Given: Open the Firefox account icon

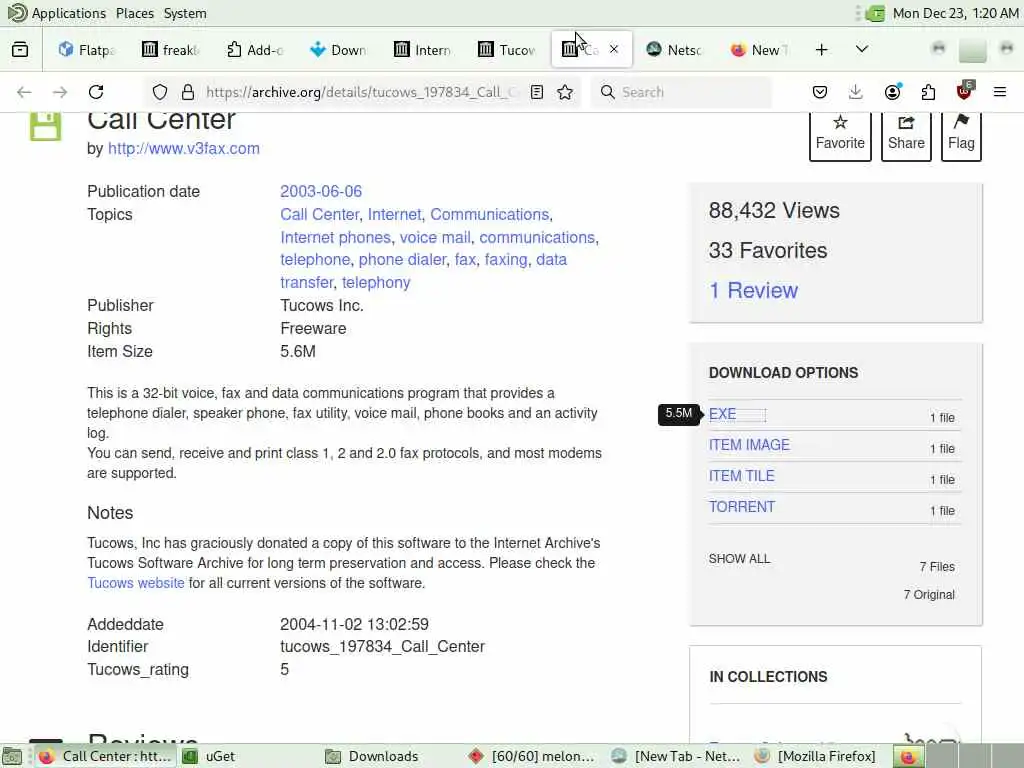Looking at the screenshot, I should click(892, 92).
